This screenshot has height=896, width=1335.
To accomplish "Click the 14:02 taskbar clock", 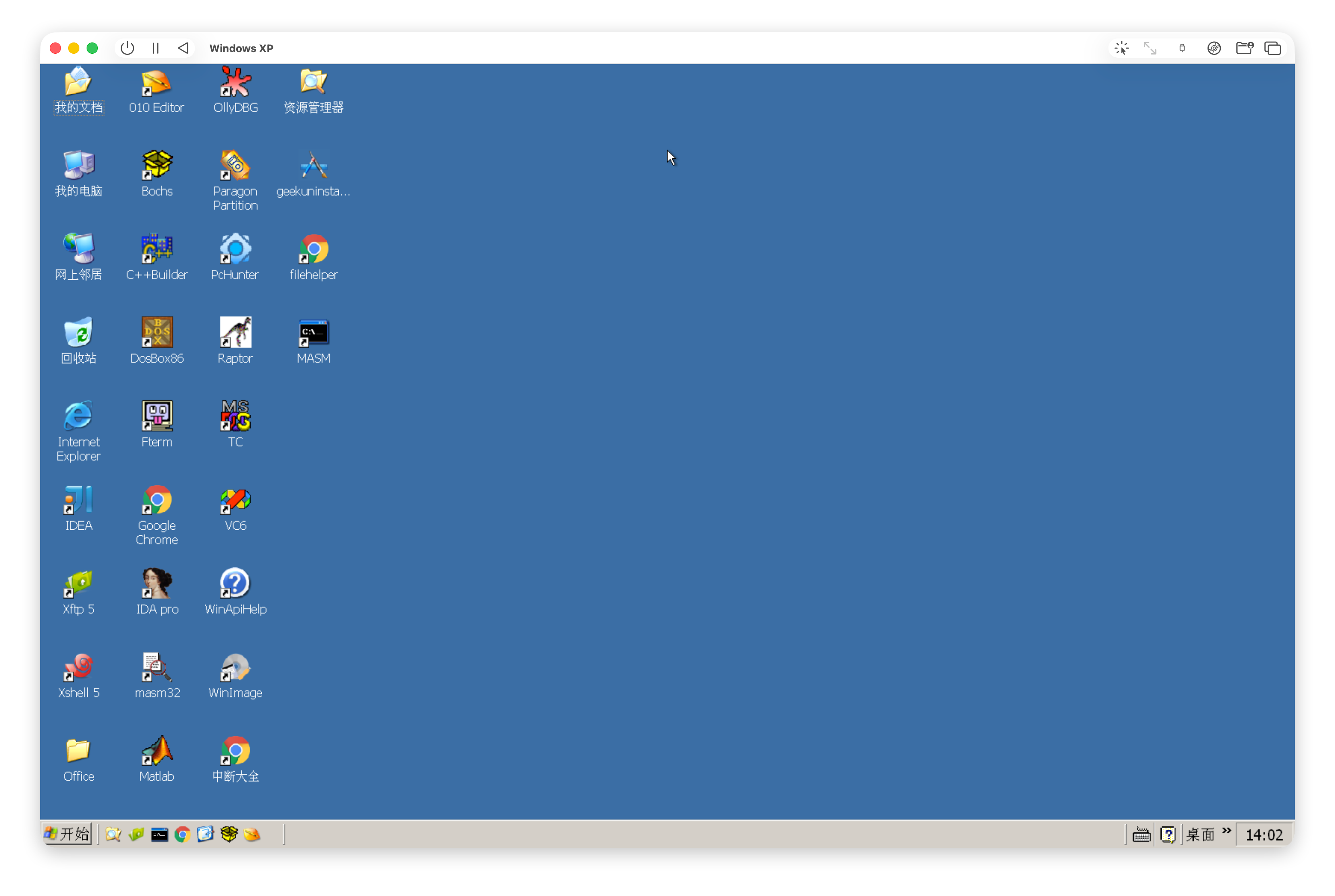I will click(1264, 835).
